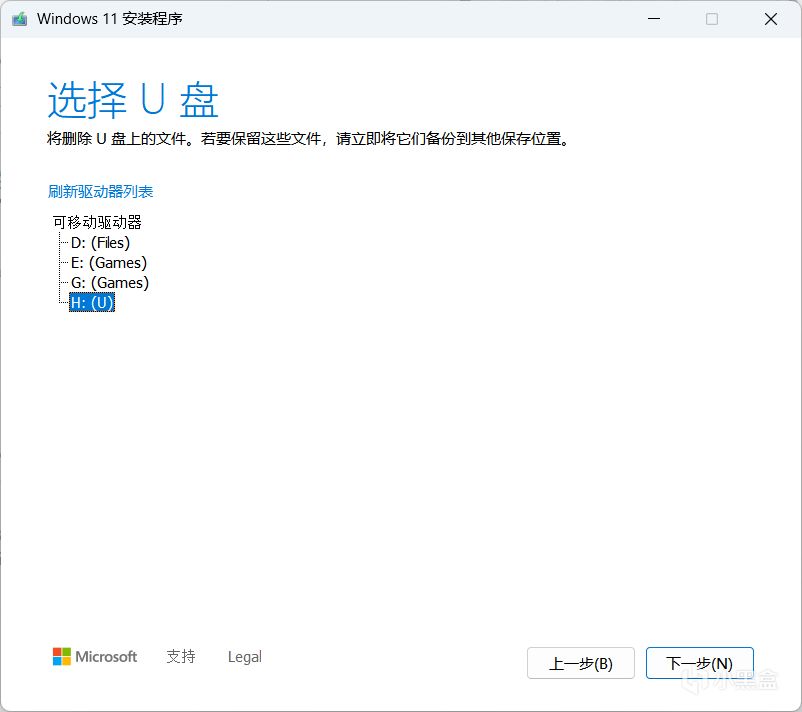802x712 pixels.
Task: Select the G: (Games) drive
Action: [x=110, y=282]
